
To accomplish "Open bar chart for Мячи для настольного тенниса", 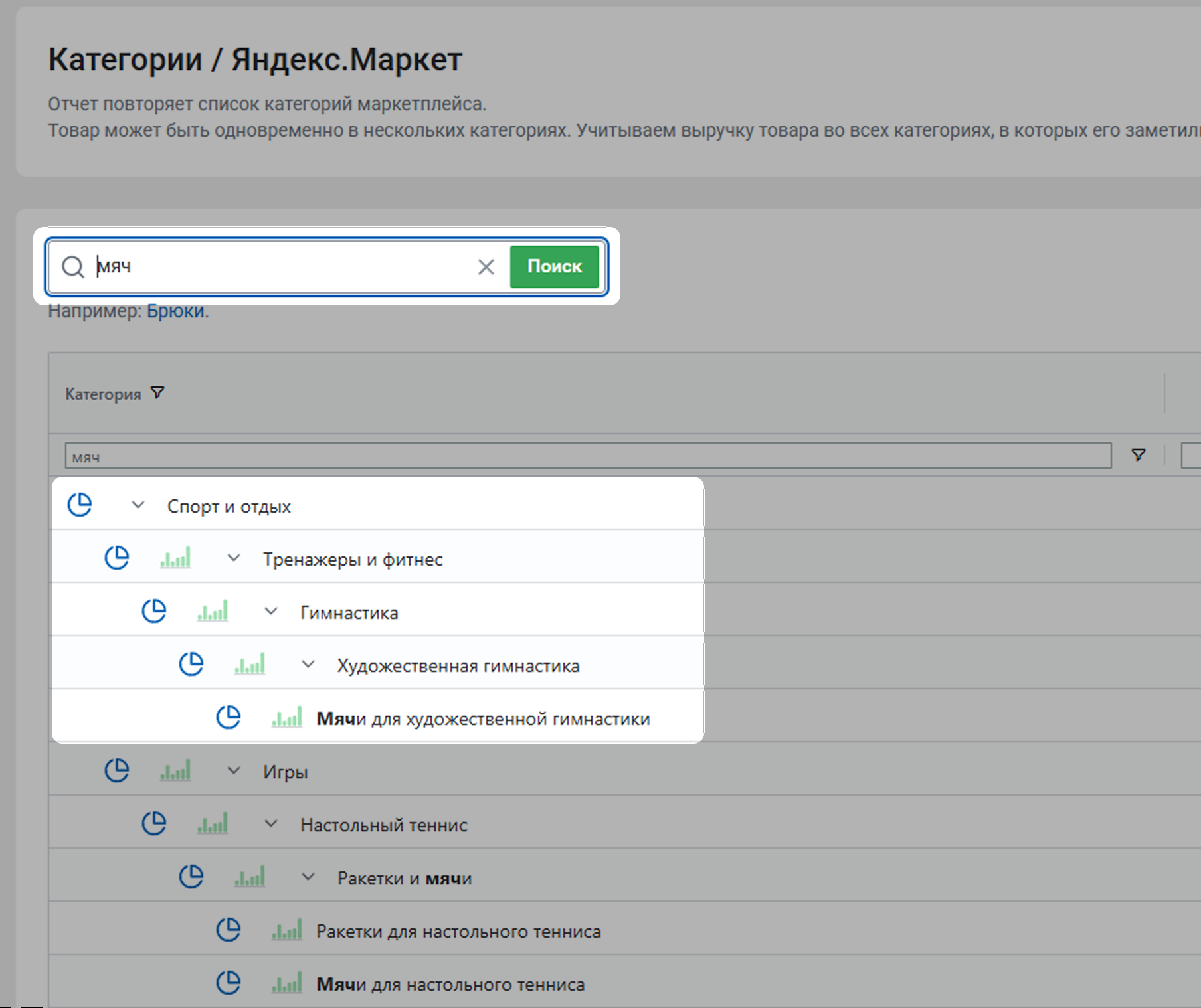I will tap(287, 983).
